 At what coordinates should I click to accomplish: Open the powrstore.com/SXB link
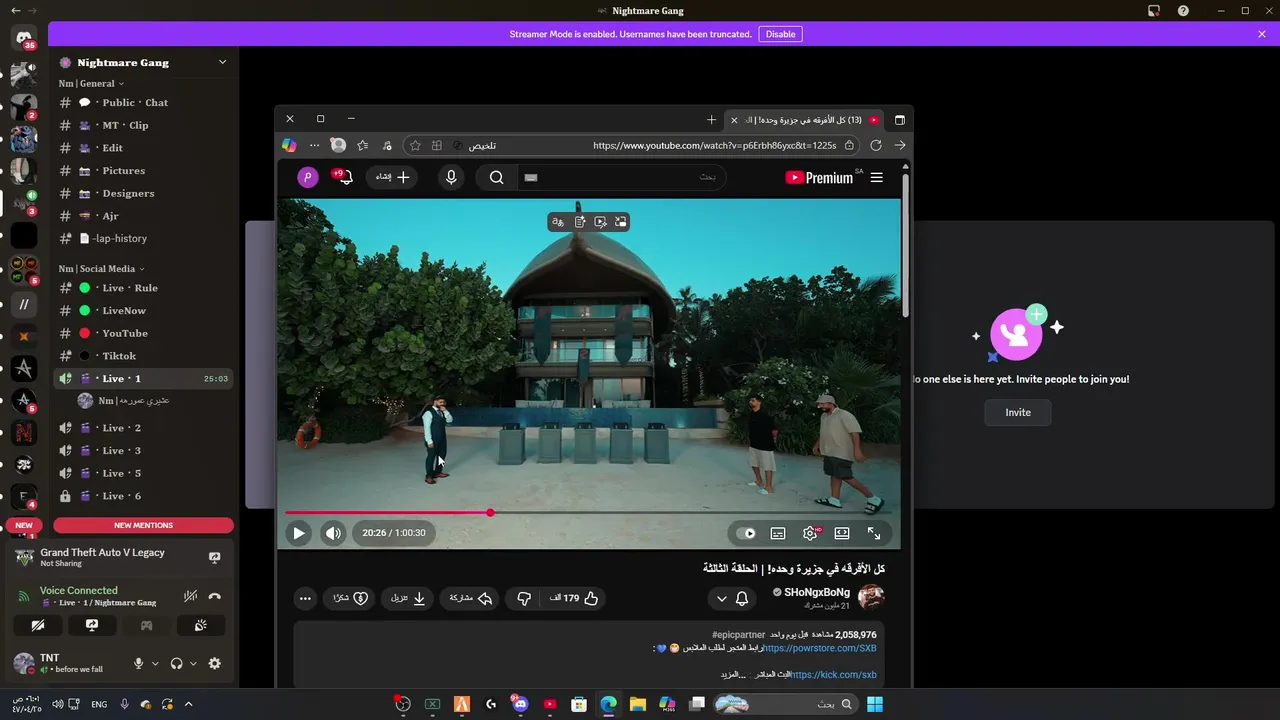coord(820,648)
